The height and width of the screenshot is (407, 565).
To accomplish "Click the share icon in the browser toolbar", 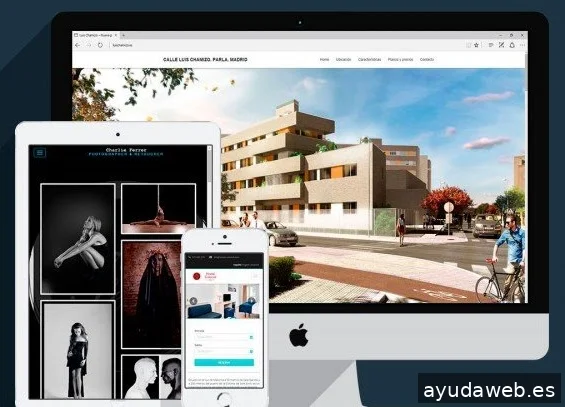I will coord(512,45).
